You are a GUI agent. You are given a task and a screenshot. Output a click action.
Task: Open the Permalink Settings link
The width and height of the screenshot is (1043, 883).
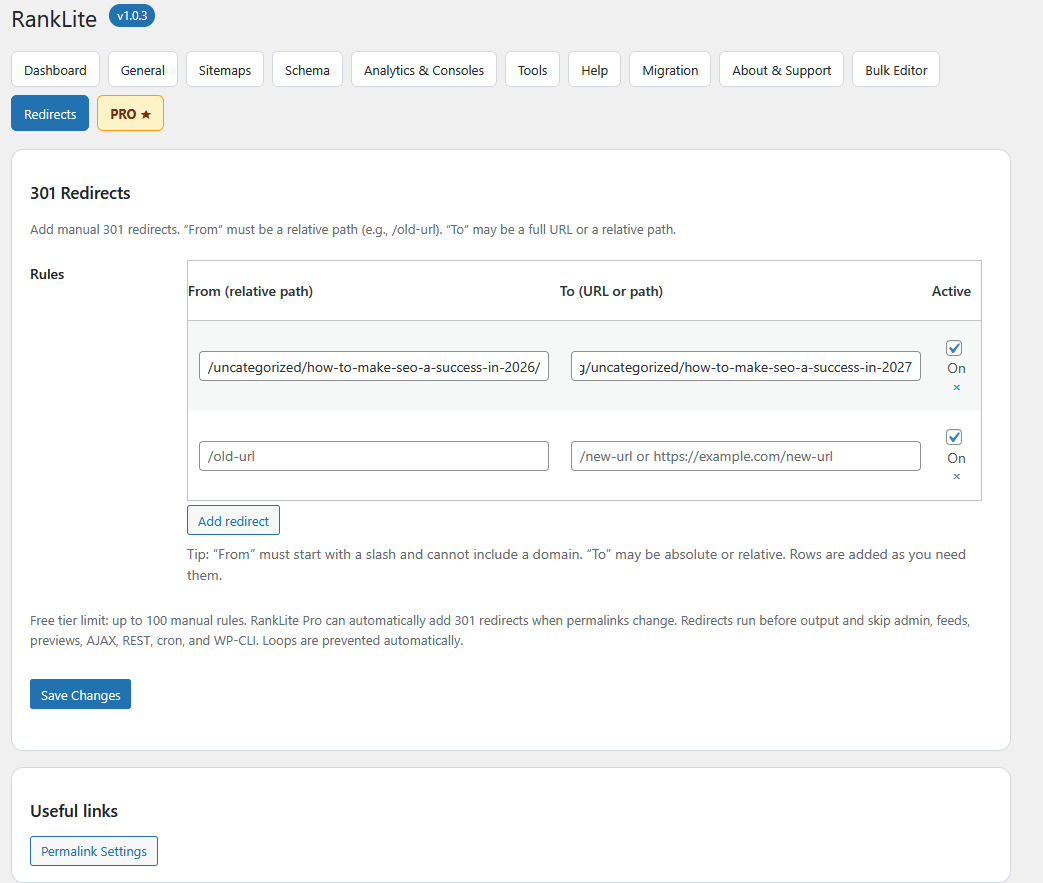(x=94, y=851)
